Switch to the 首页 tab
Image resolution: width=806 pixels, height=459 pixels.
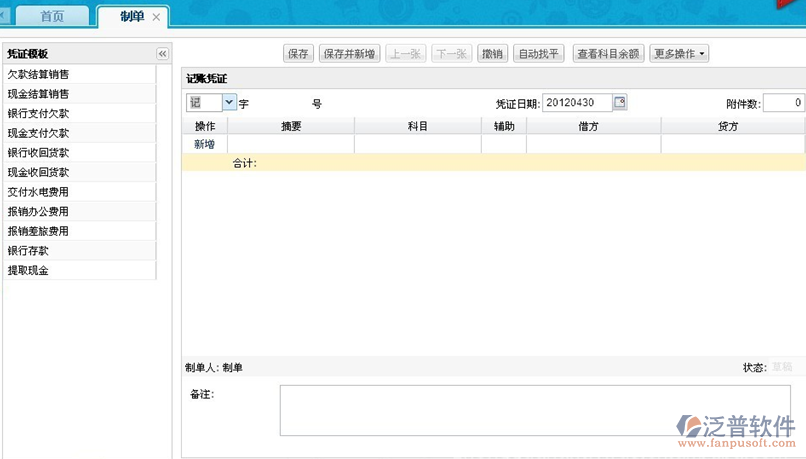pyautogui.click(x=52, y=17)
